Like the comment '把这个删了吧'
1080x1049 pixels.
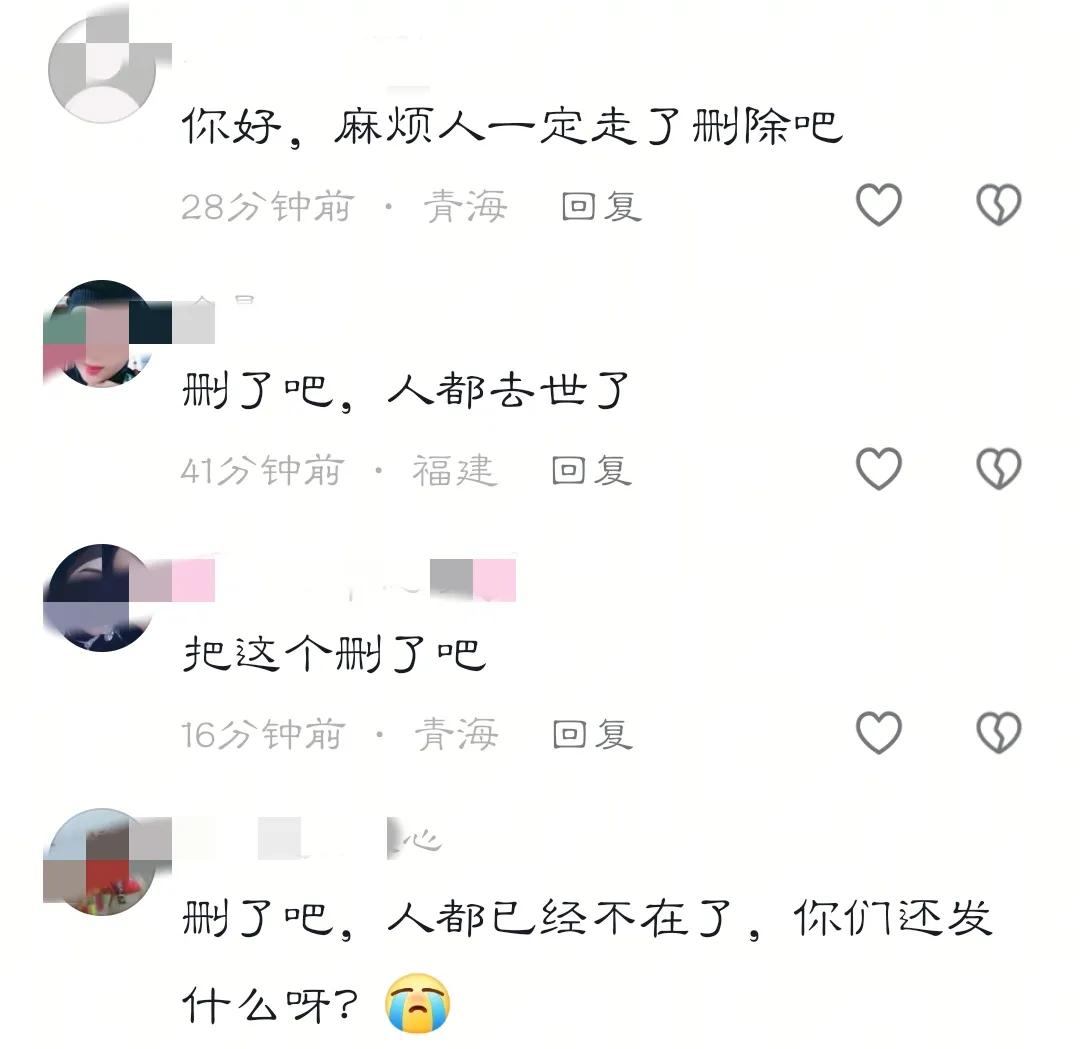pyautogui.click(x=878, y=733)
